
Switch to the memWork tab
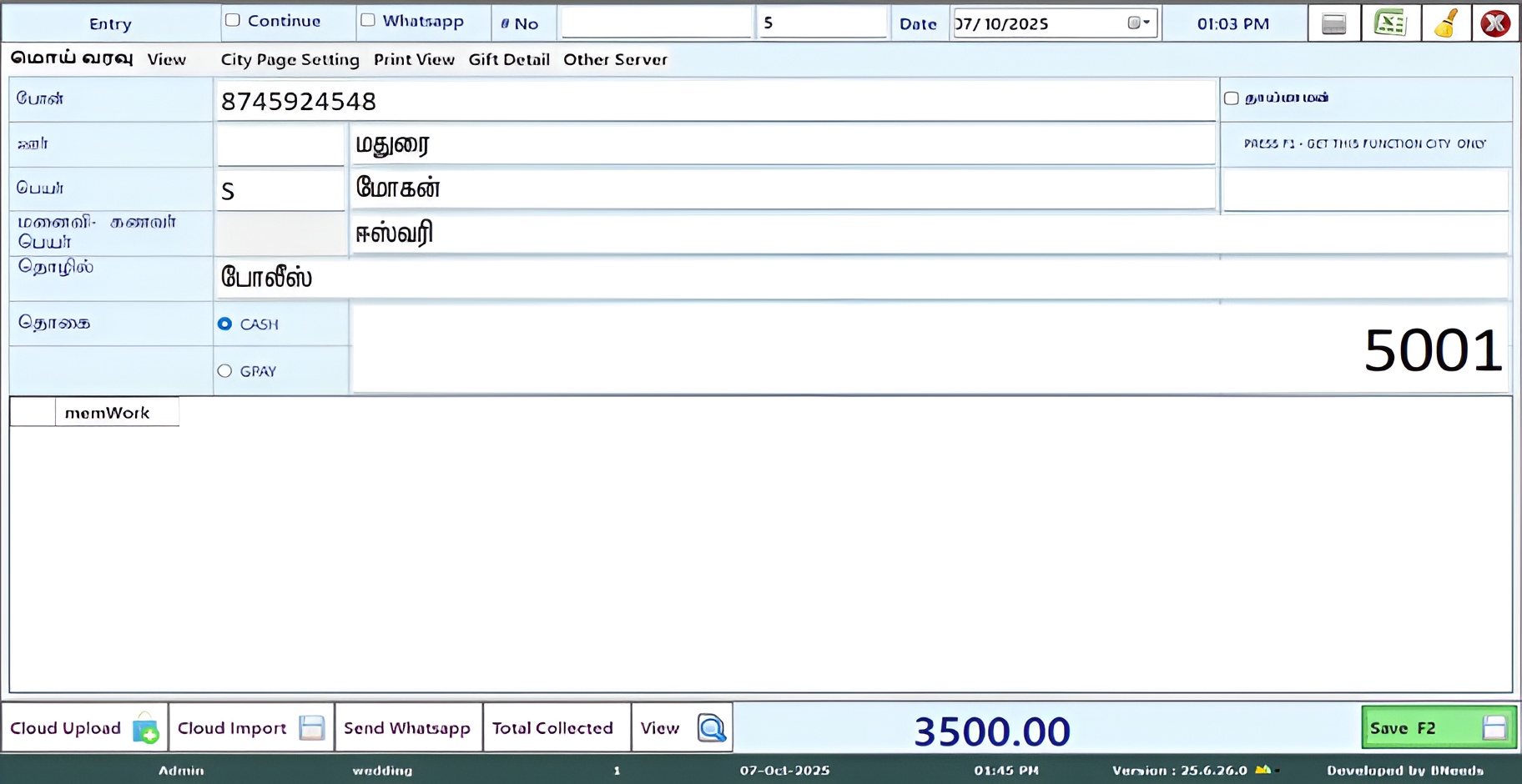[108, 413]
